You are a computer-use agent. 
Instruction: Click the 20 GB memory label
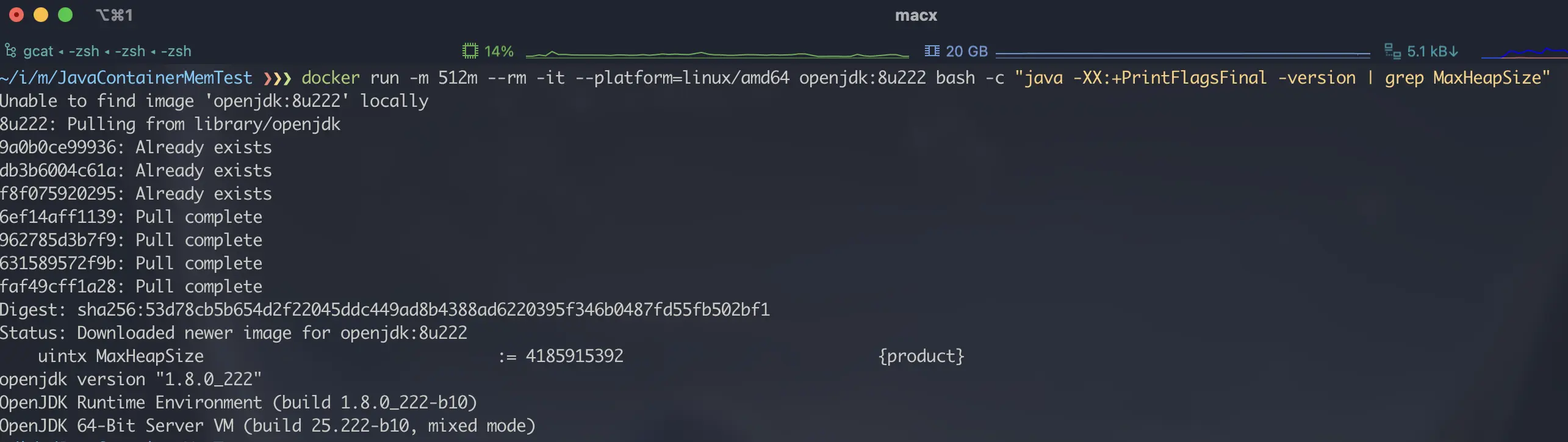pos(966,51)
